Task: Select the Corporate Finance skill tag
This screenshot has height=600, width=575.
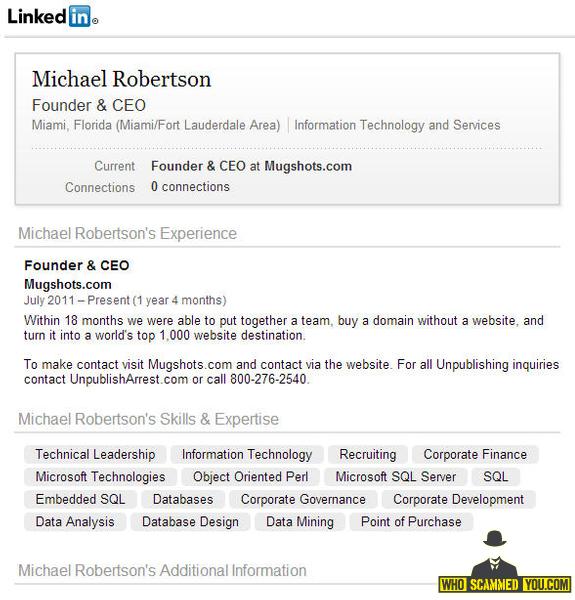Action: pyautogui.click(x=475, y=455)
